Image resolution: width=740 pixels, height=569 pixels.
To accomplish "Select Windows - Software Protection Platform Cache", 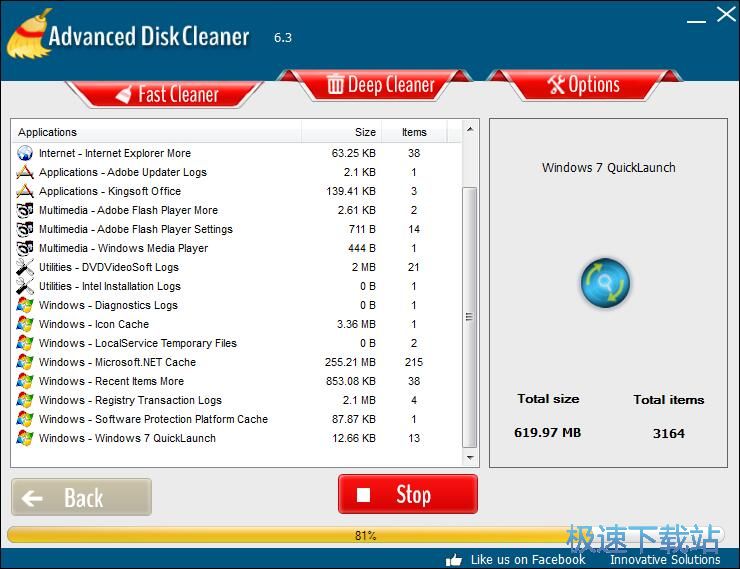I will coord(236,419).
